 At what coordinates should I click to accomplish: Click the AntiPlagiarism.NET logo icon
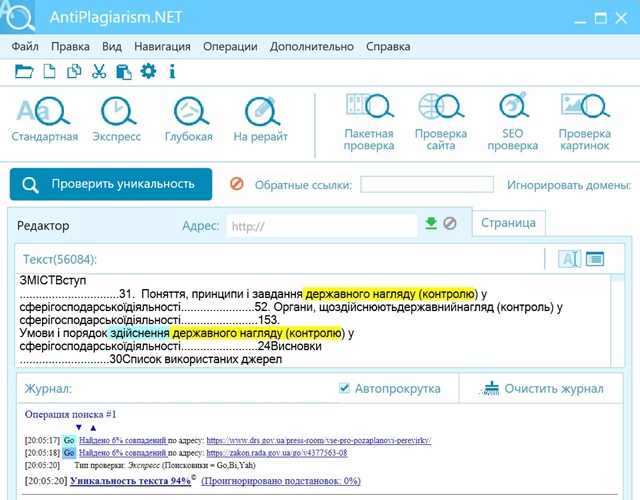18,17
